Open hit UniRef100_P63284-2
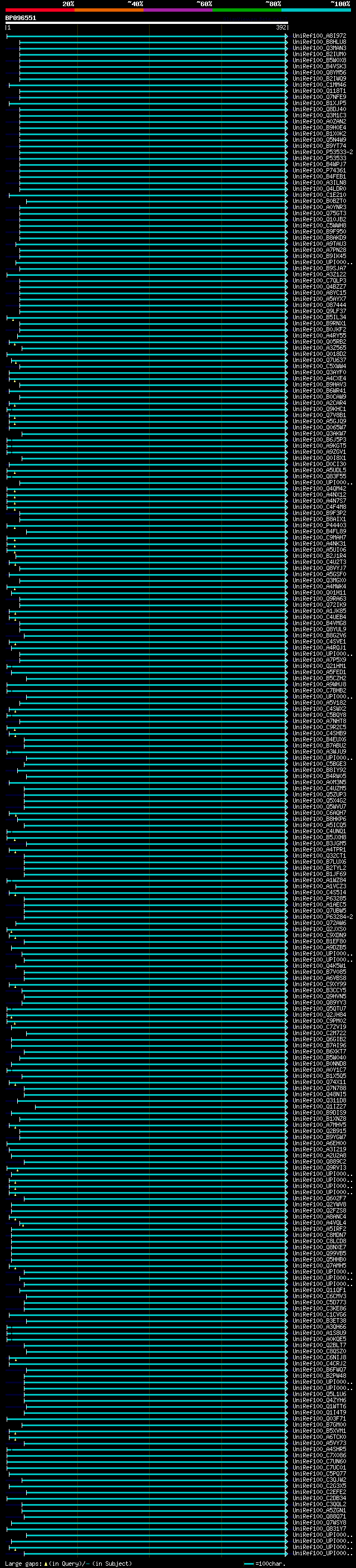Viewport: 356px width, 1568px height. [323, 917]
